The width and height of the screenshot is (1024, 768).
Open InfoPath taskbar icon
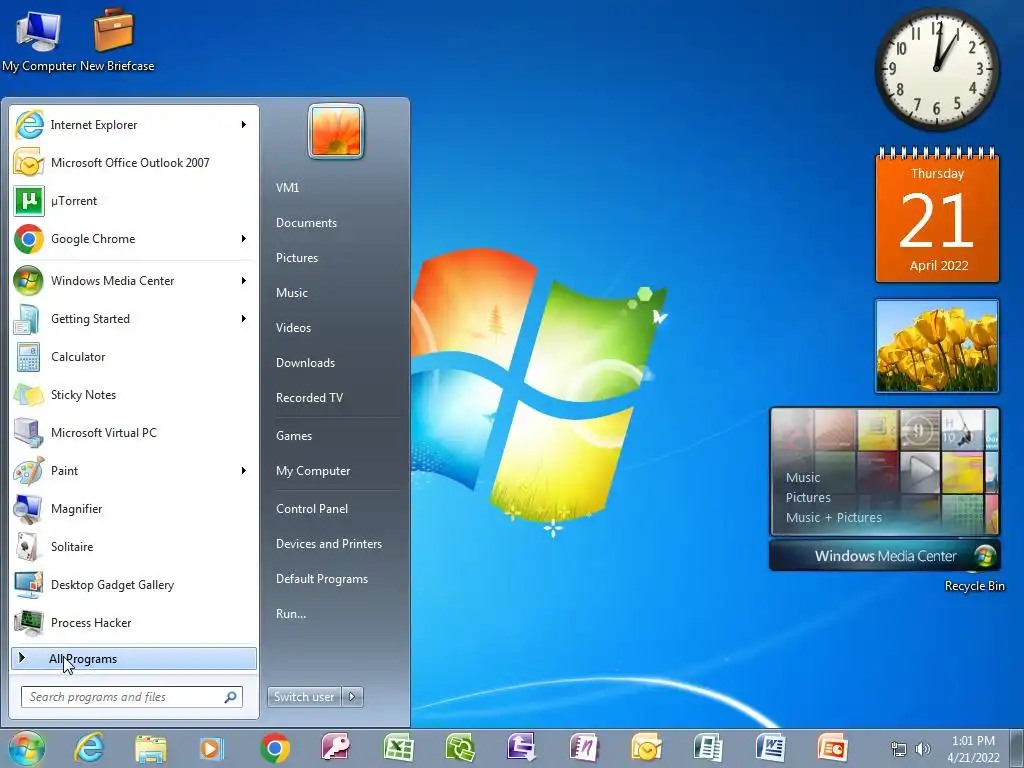[x=522, y=748]
